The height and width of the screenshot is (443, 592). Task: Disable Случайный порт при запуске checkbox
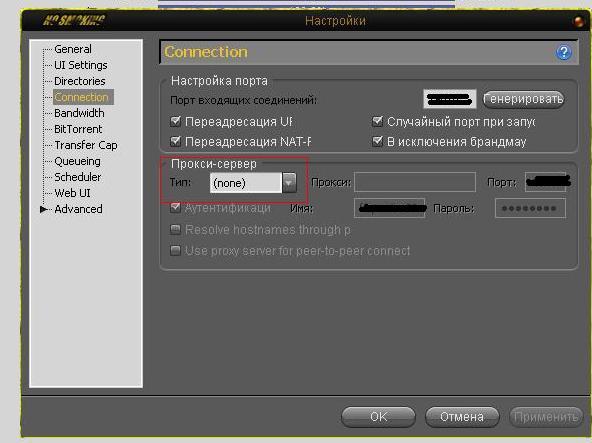[x=377, y=121]
